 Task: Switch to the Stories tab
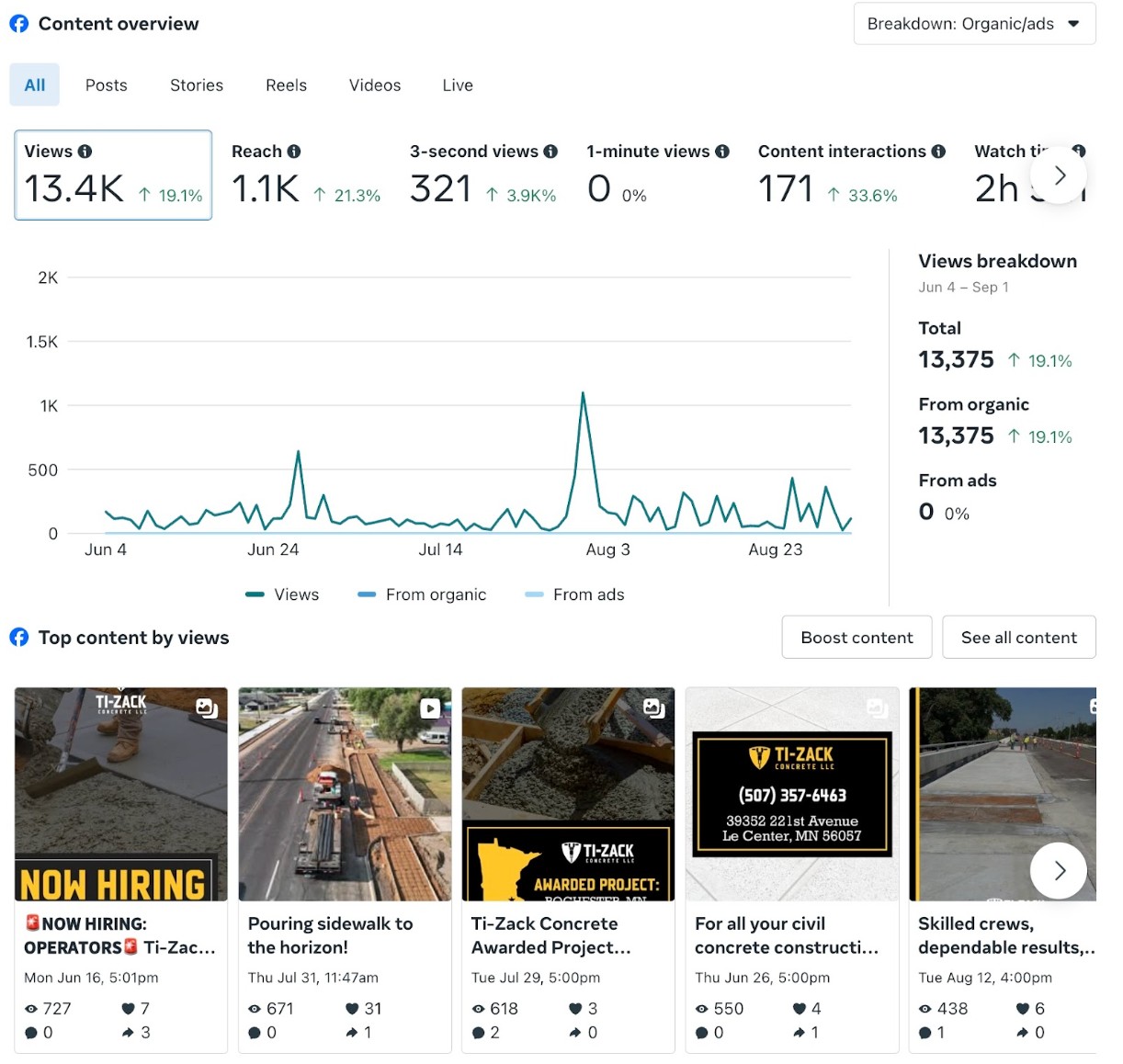pos(197,85)
